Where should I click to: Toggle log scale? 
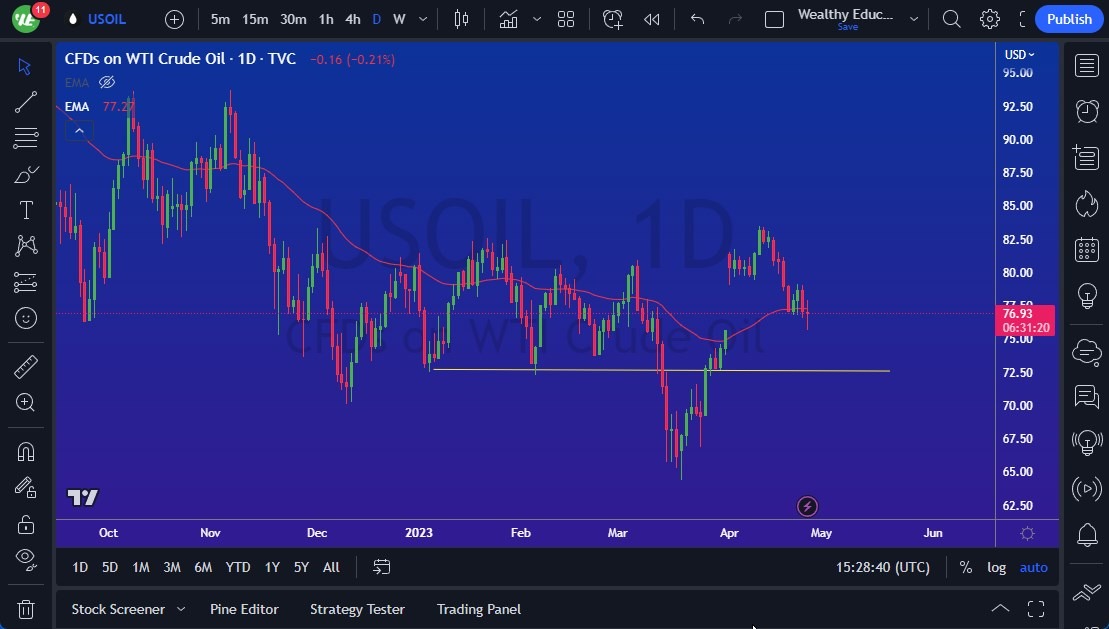tap(996, 567)
